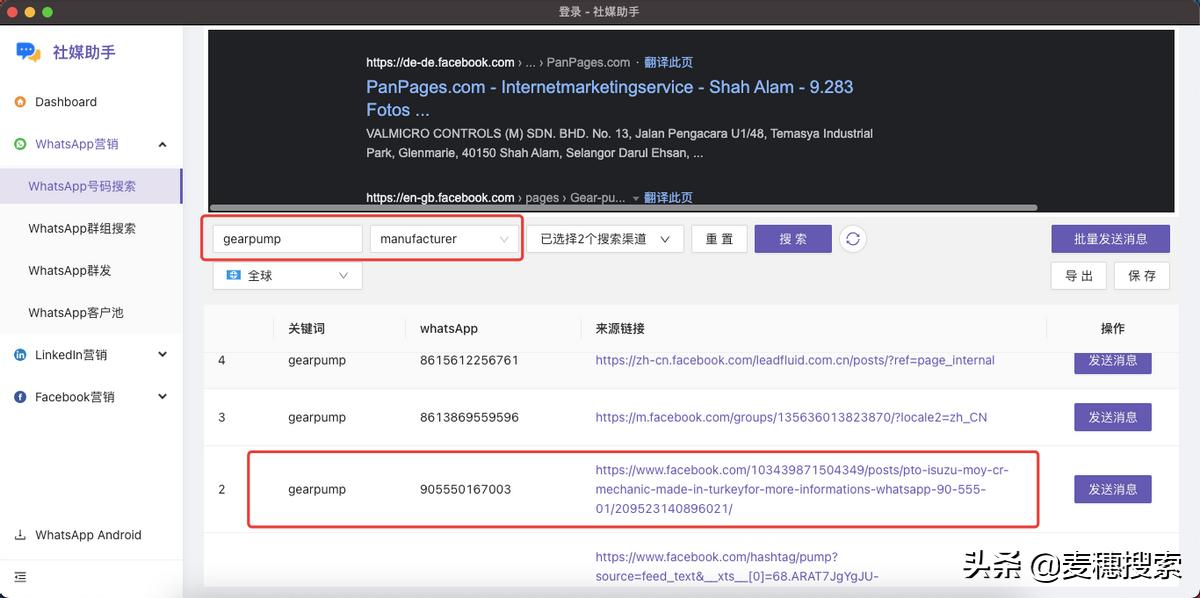Click 批量发送消息 bulk send button
The image size is (1200, 598).
[x=1110, y=239]
